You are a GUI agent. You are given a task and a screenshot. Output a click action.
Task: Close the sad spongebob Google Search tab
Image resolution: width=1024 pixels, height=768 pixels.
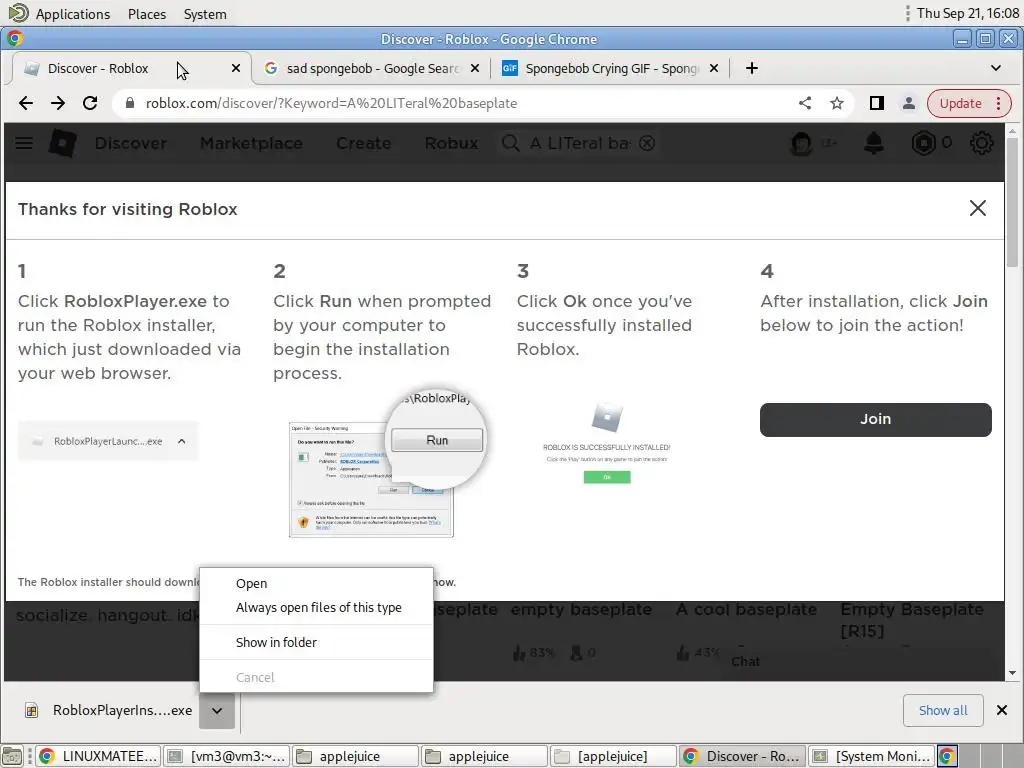tap(475, 68)
